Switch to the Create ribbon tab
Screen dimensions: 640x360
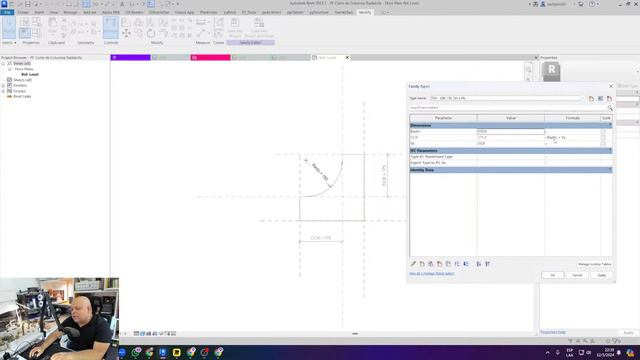tap(23, 12)
